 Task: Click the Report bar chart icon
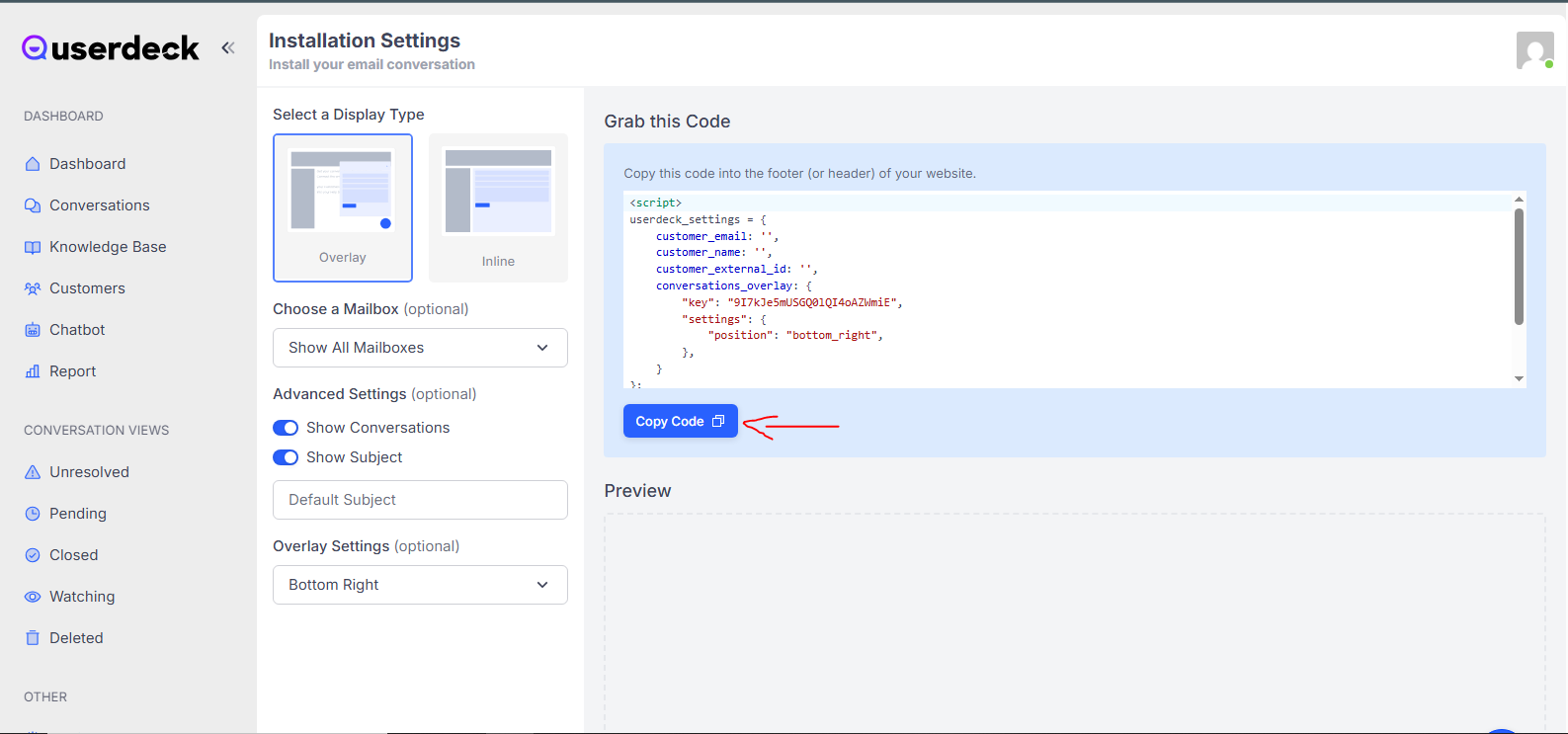(x=33, y=371)
